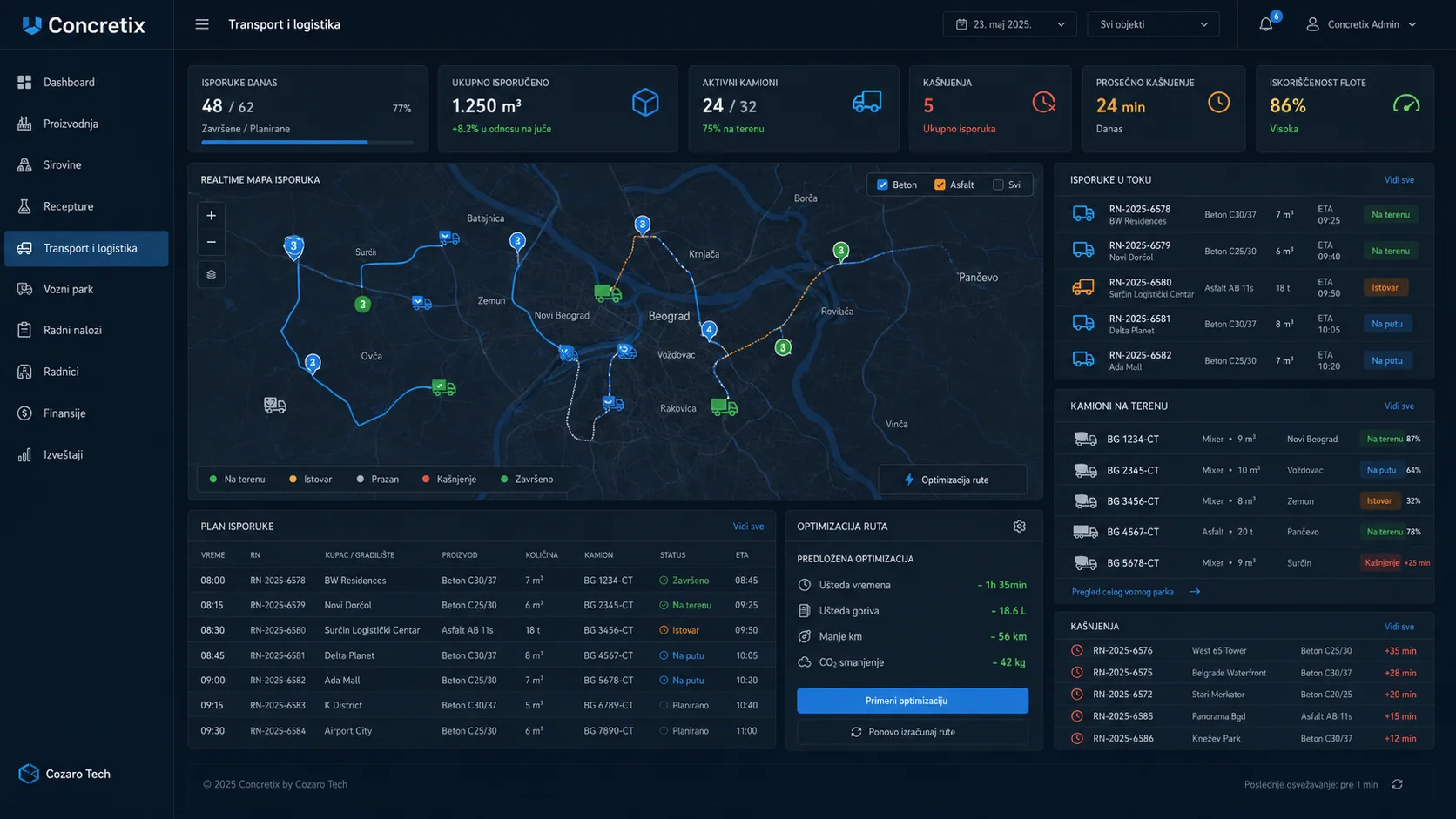Click Optimizacija rute button on map

952,480
